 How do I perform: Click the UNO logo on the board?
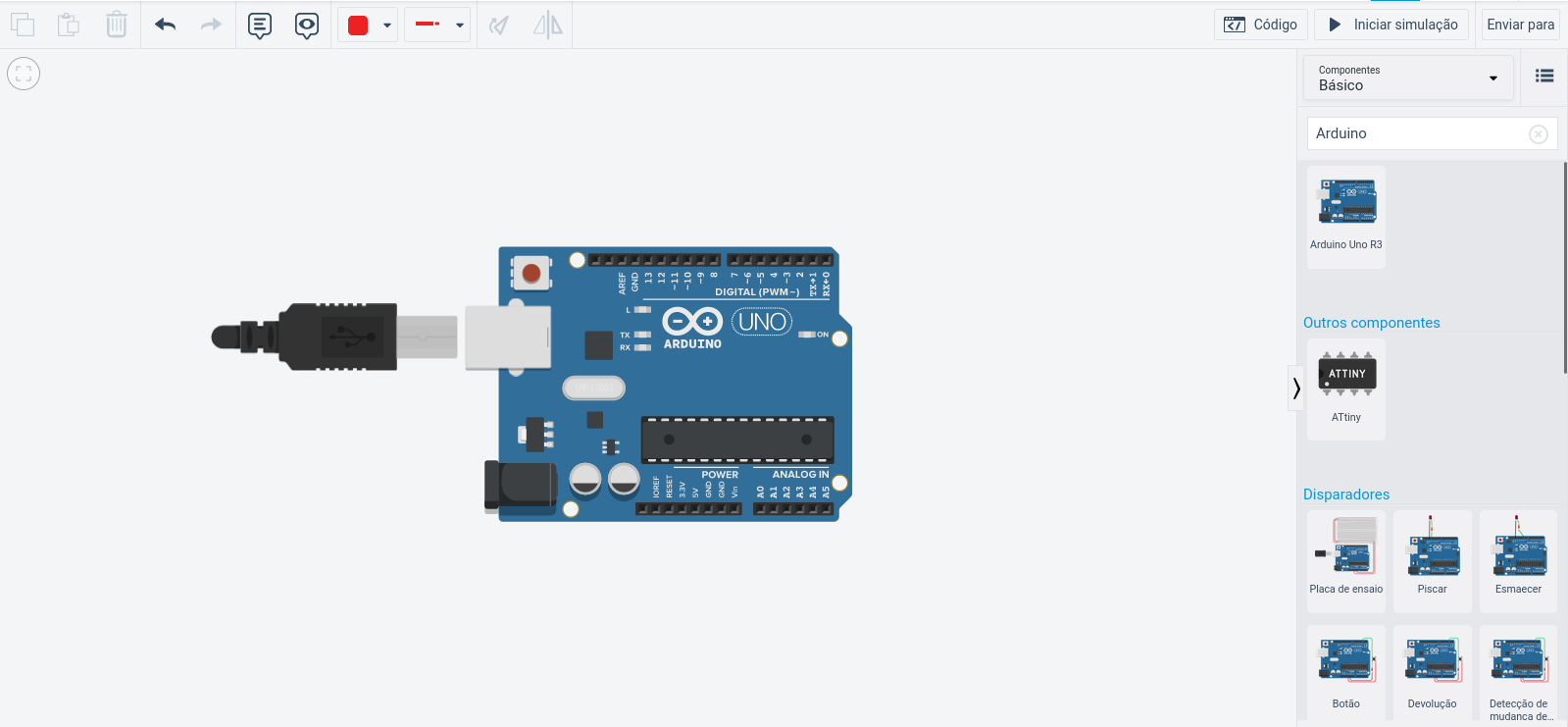(x=762, y=322)
